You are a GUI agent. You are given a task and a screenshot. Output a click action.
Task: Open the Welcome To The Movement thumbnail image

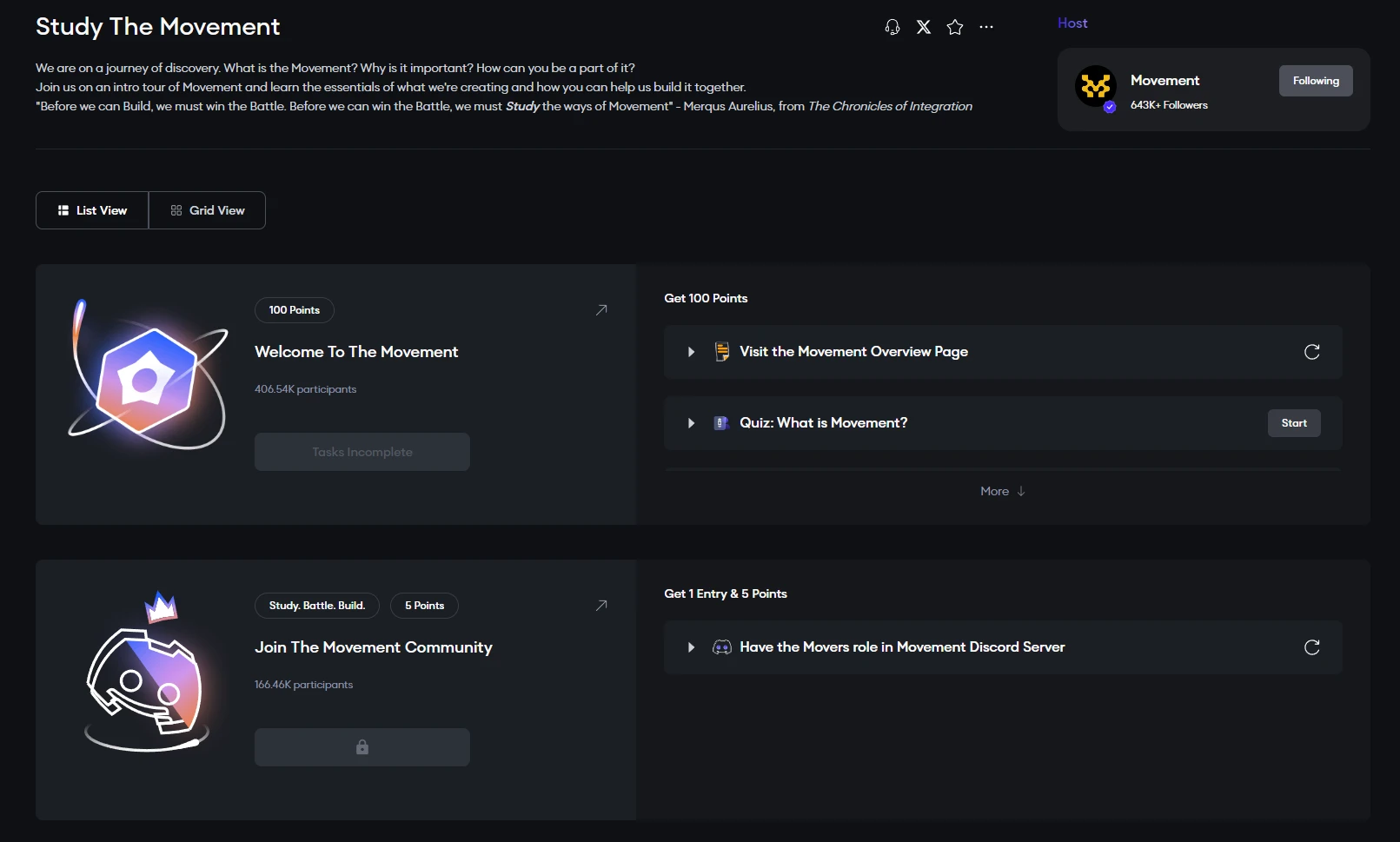pos(148,374)
